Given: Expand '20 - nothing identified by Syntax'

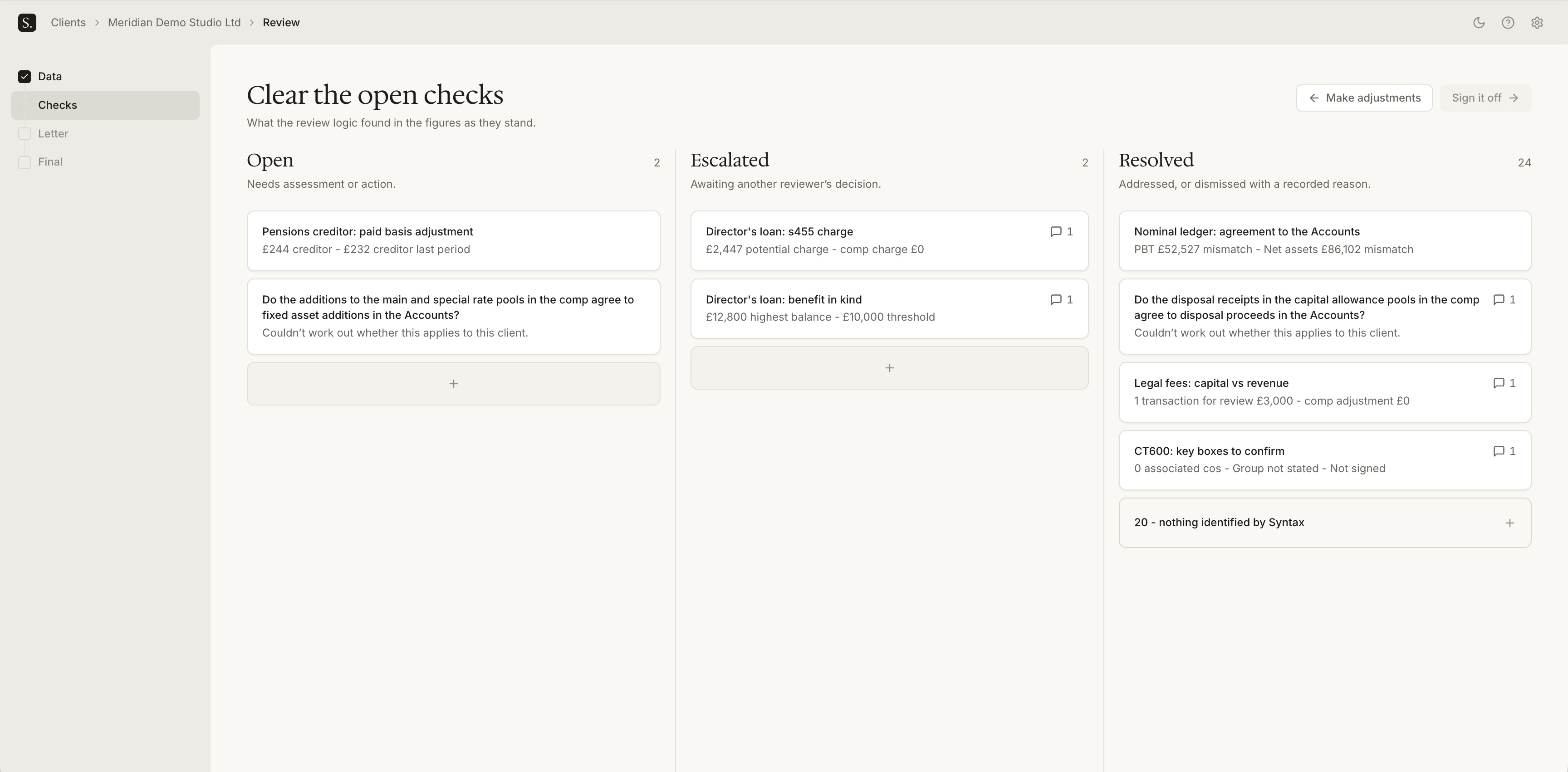Looking at the screenshot, I should point(1324,523).
